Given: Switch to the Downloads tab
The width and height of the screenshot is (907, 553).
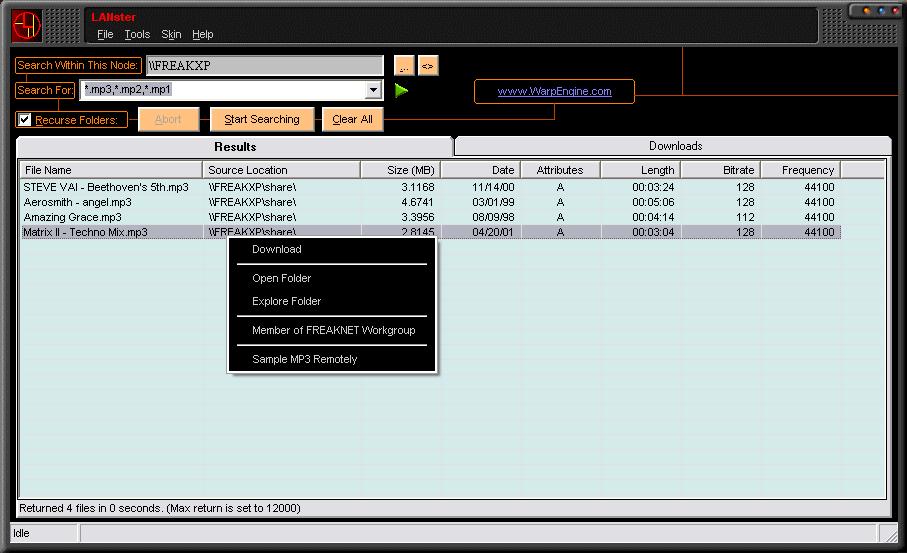Looking at the screenshot, I should click(x=675, y=146).
